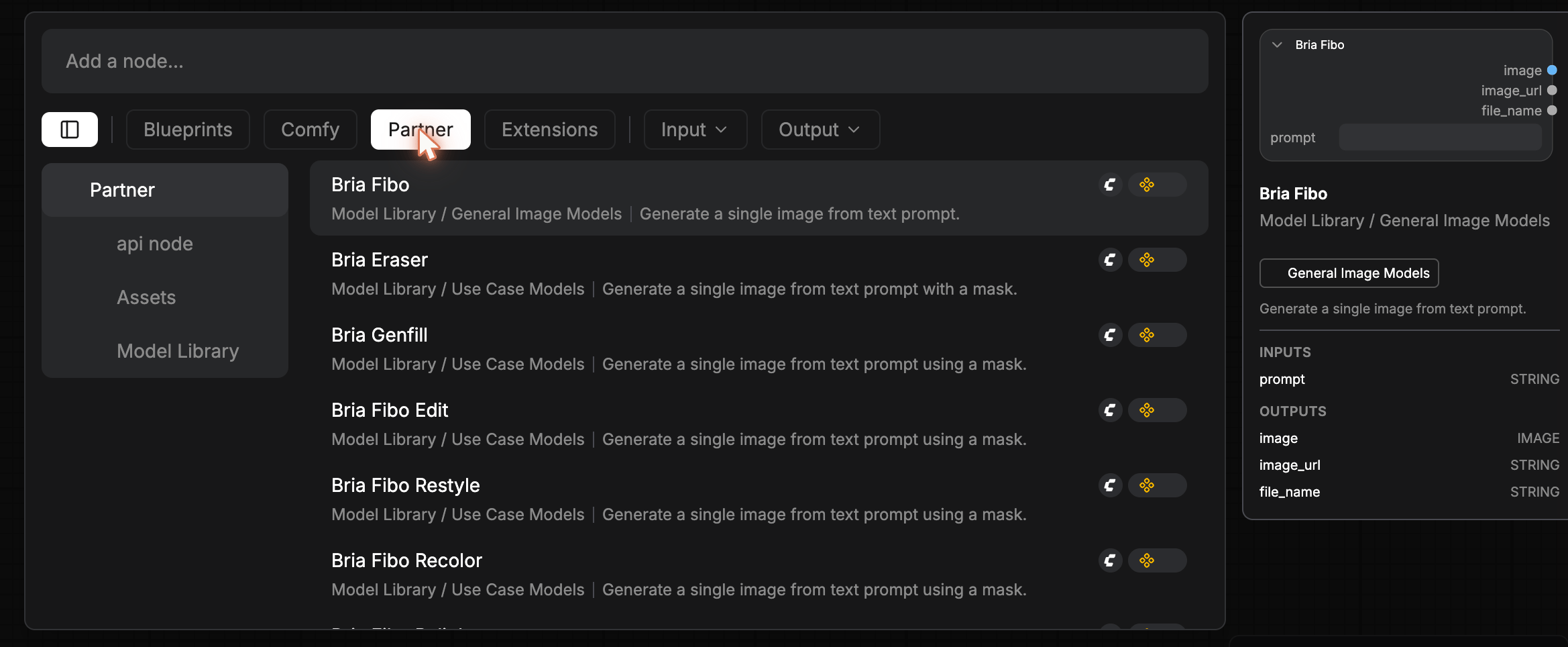The image size is (1568, 647).
Task: Select the Bria Fibo Restyle node result
Action: coord(759,499)
